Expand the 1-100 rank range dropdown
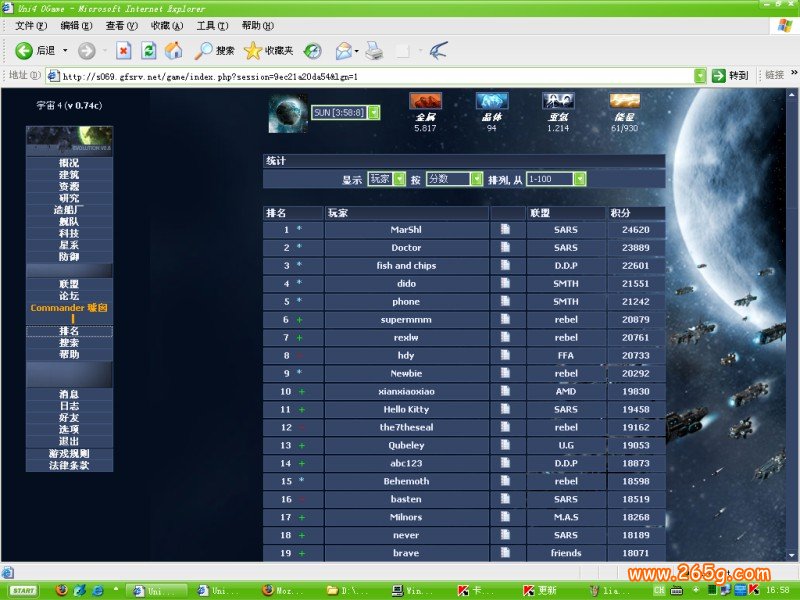The image size is (800, 600). coord(556,179)
